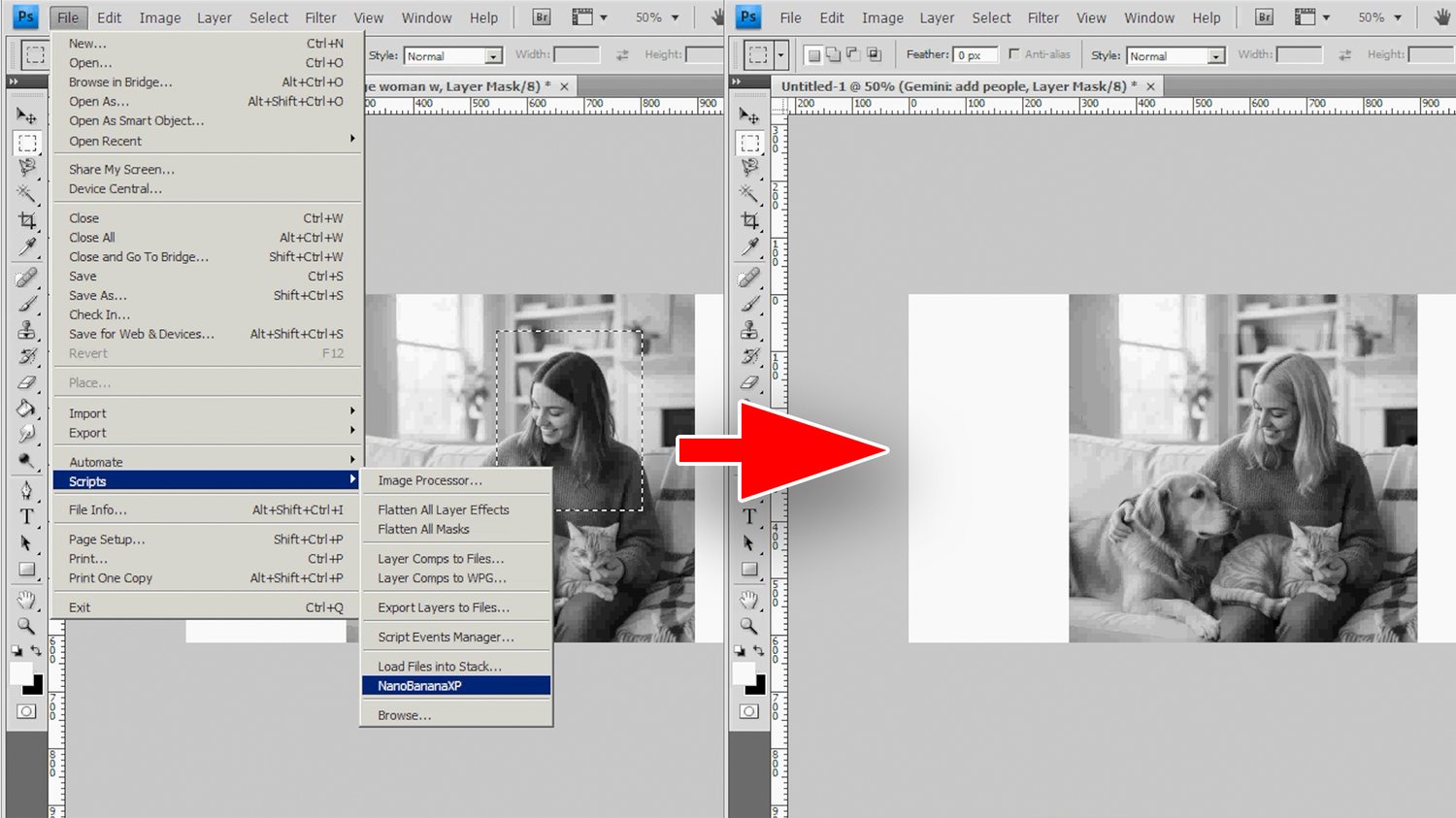
Task: Pick the Lasso tool in the right window's toolbox
Action: (x=749, y=168)
